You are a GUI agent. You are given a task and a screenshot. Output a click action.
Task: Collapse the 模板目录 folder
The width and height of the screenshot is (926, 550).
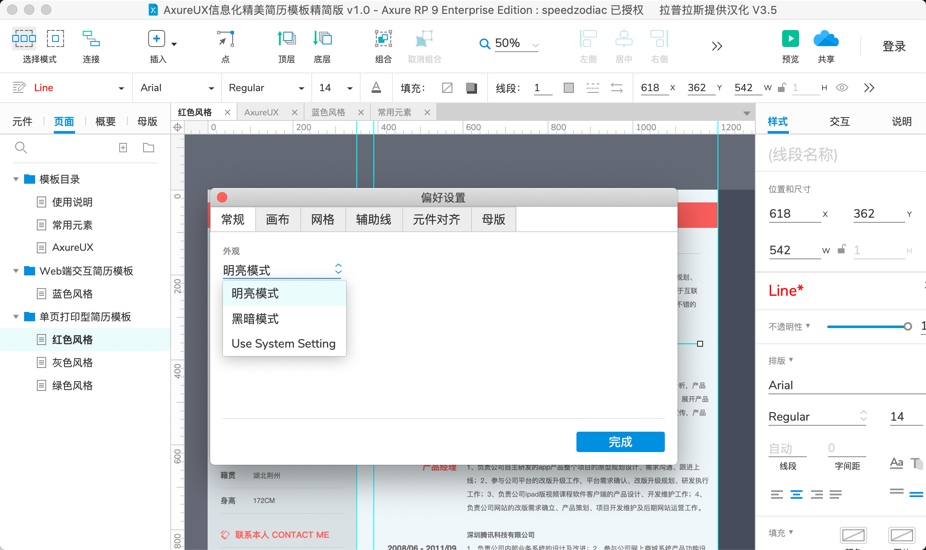[16, 179]
